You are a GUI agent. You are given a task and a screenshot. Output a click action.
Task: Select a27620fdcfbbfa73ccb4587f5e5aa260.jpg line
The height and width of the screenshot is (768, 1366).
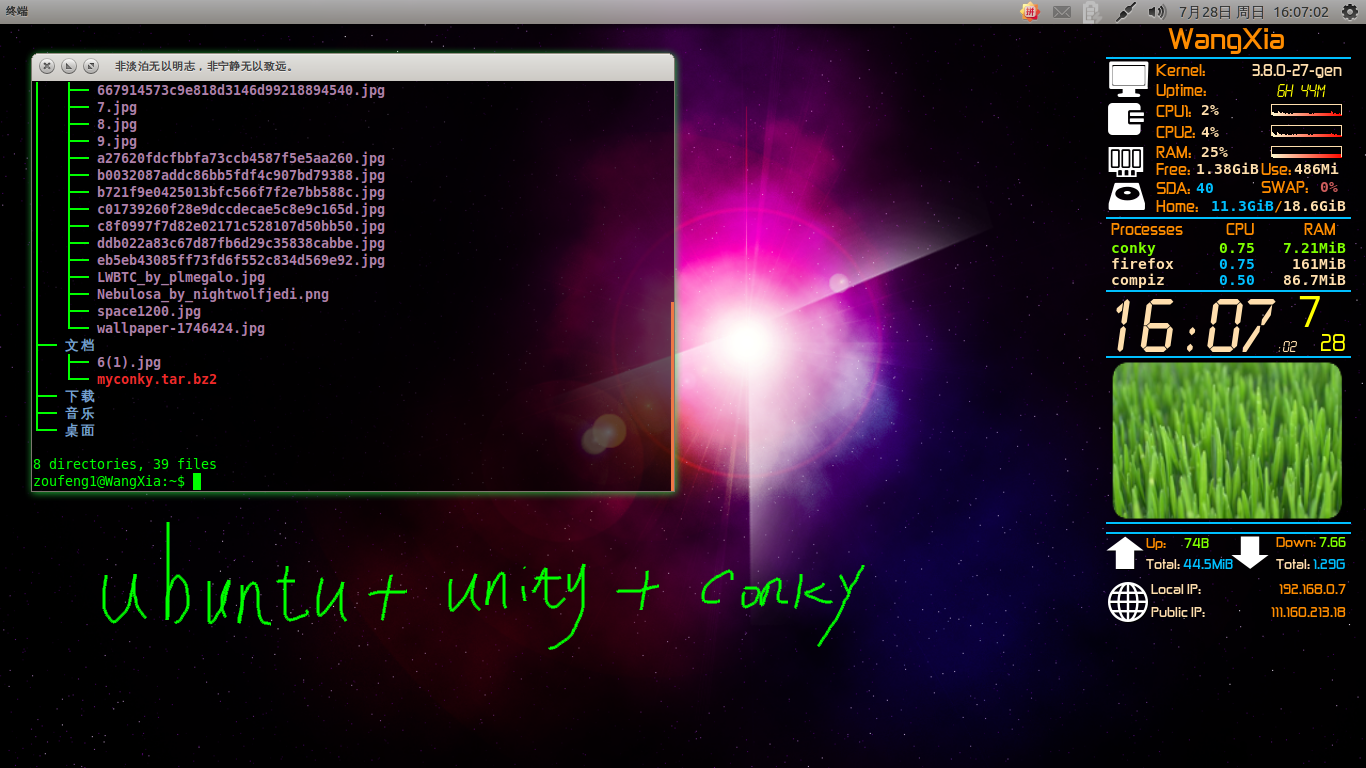(241, 158)
